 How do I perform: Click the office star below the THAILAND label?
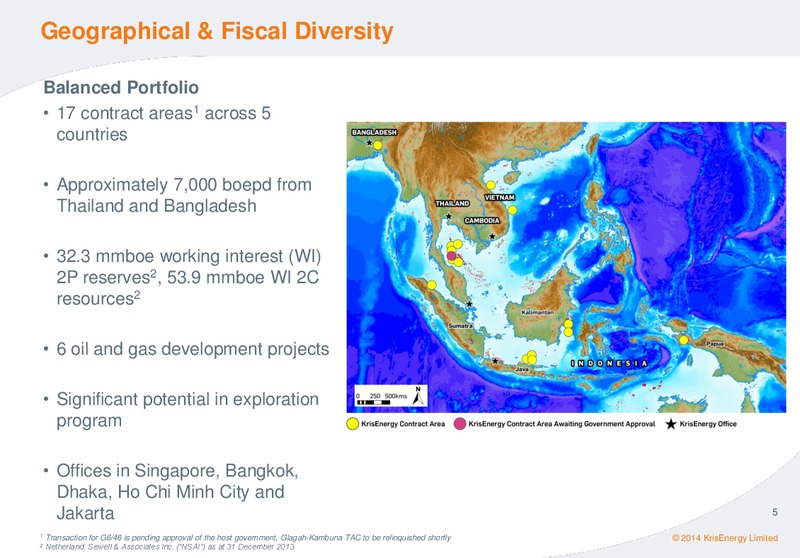tap(448, 216)
